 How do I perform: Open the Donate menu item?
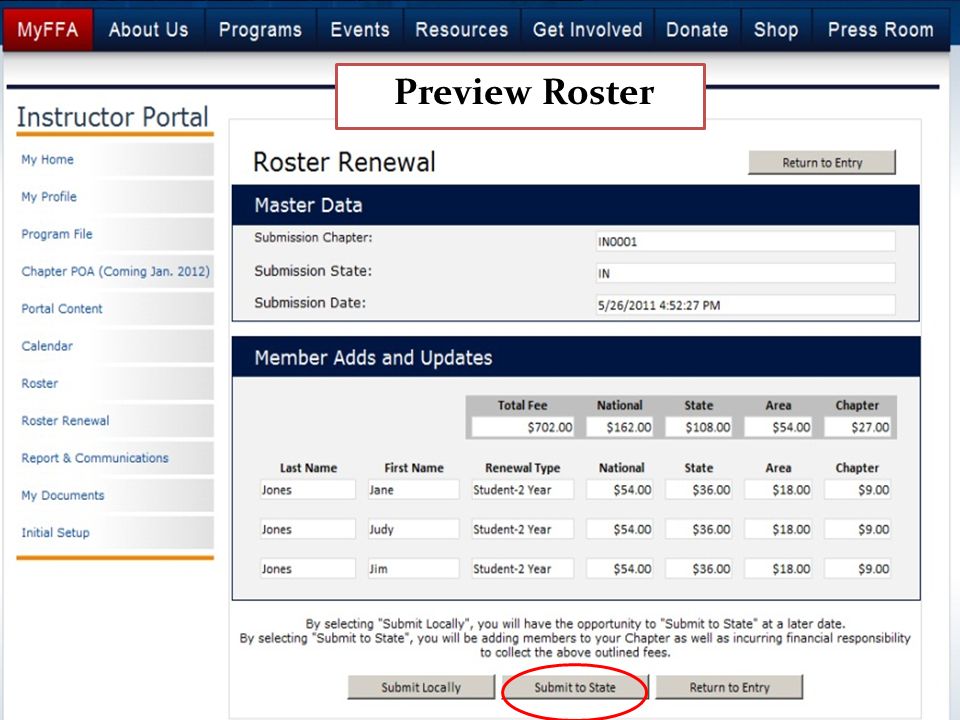tap(697, 29)
